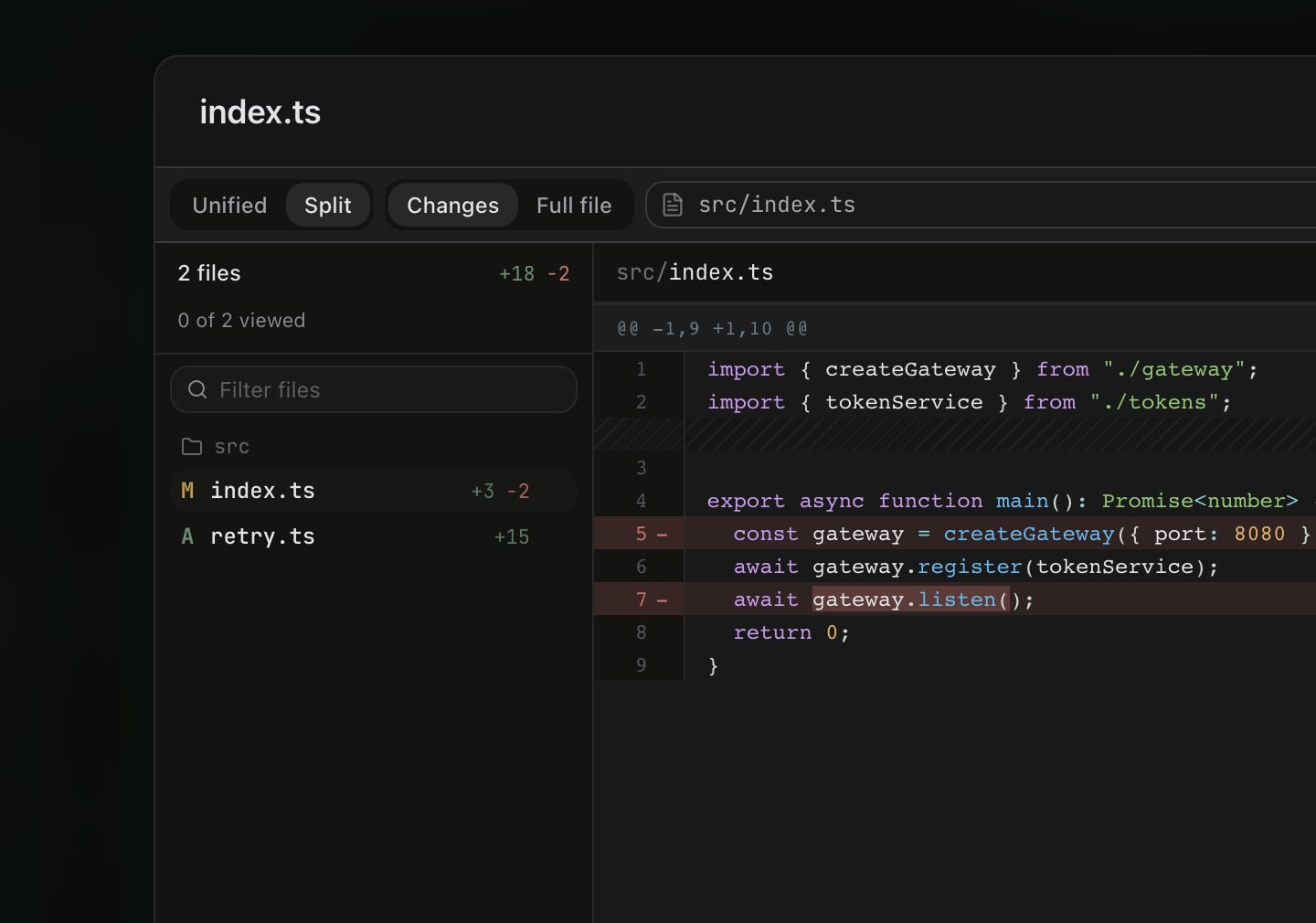1316x923 pixels.
Task: Show only Changes in the diff
Action: coord(453,206)
